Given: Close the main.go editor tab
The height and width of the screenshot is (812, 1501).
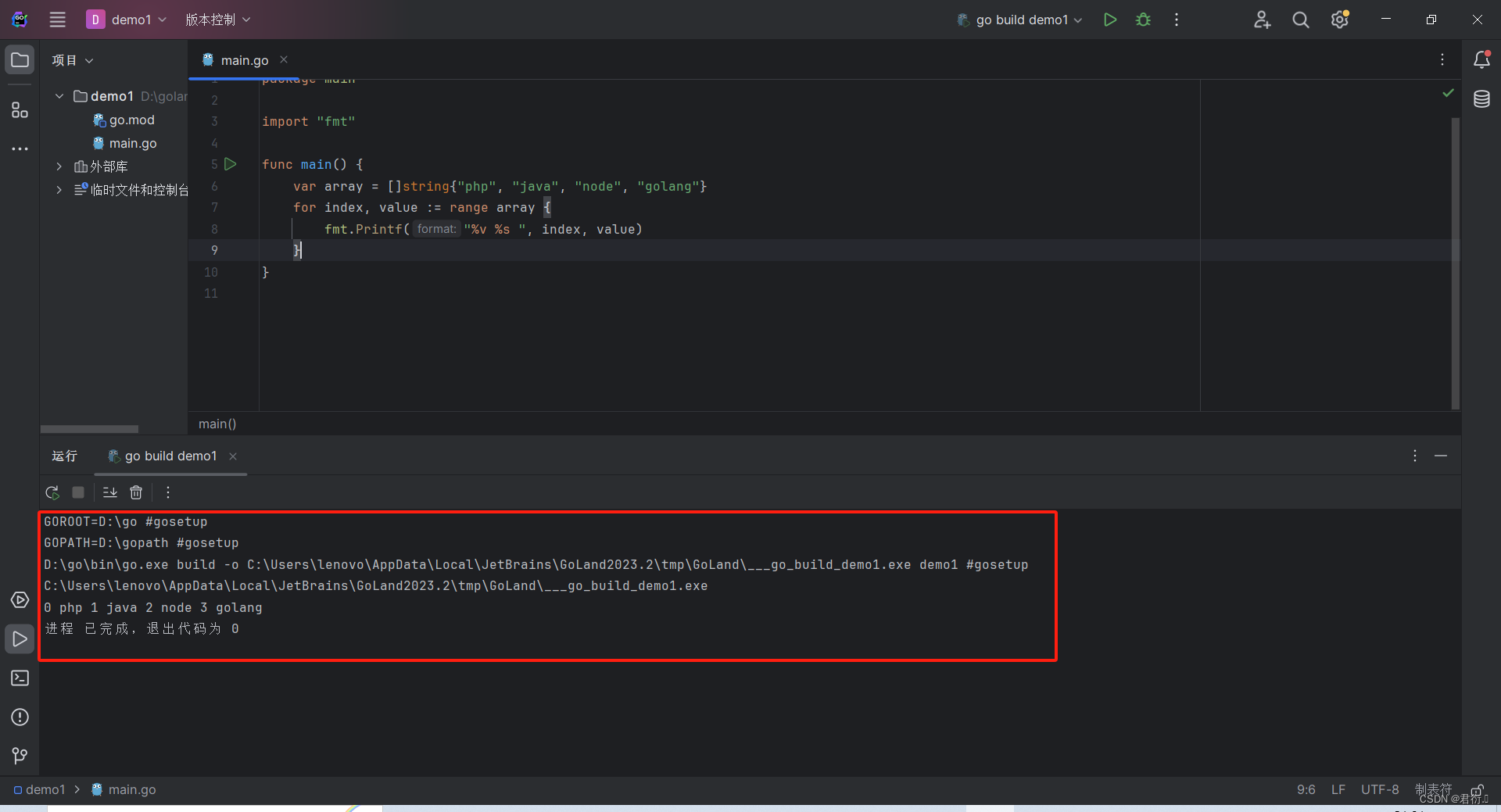Looking at the screenshot, I should click(284, 59).
